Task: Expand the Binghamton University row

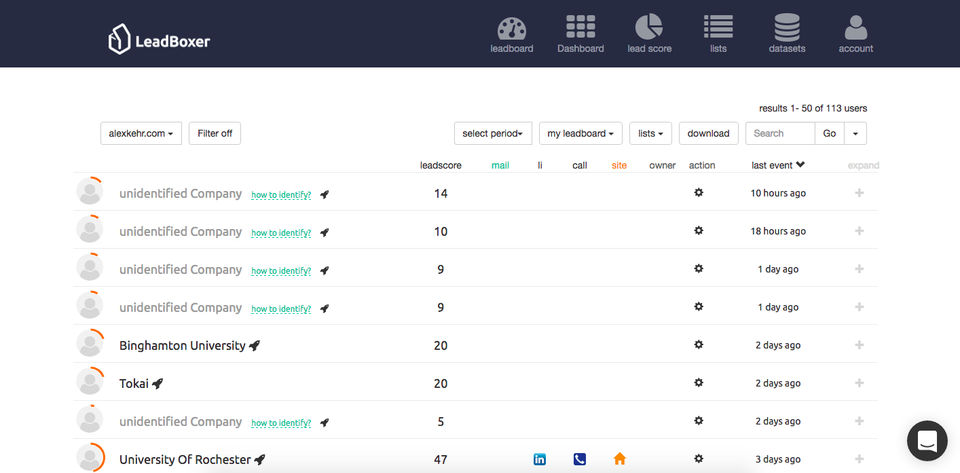Action: tap(859, 345)
